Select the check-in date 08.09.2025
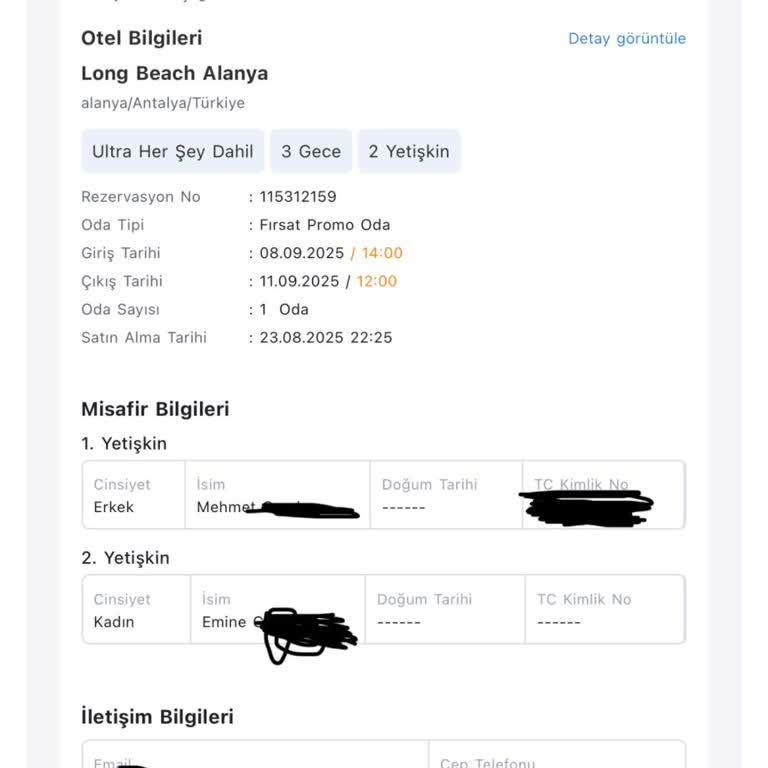The image size is (768, 768). [302, 253]
